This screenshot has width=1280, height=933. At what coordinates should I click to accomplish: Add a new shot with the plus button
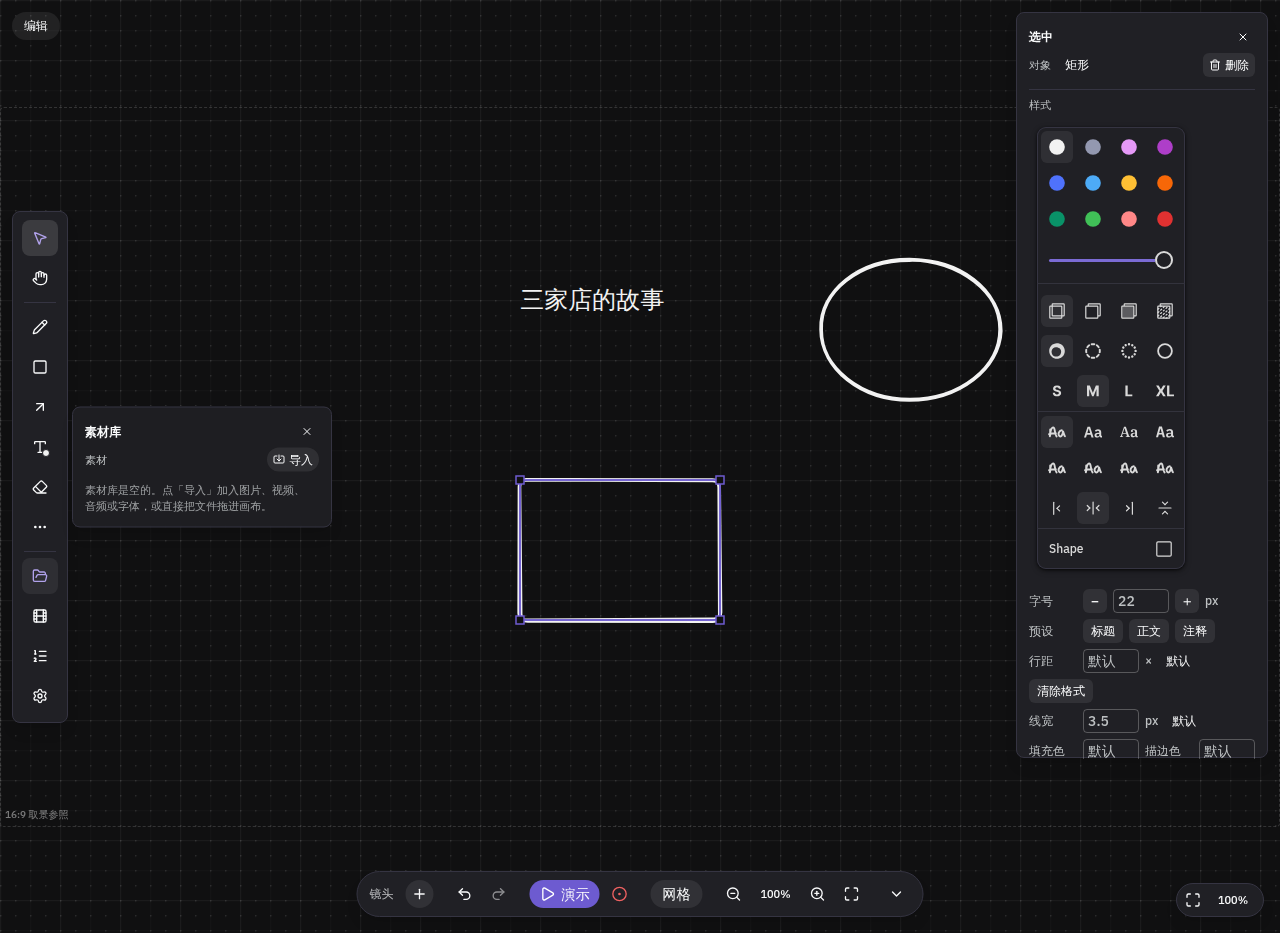(x=419, y=894)
